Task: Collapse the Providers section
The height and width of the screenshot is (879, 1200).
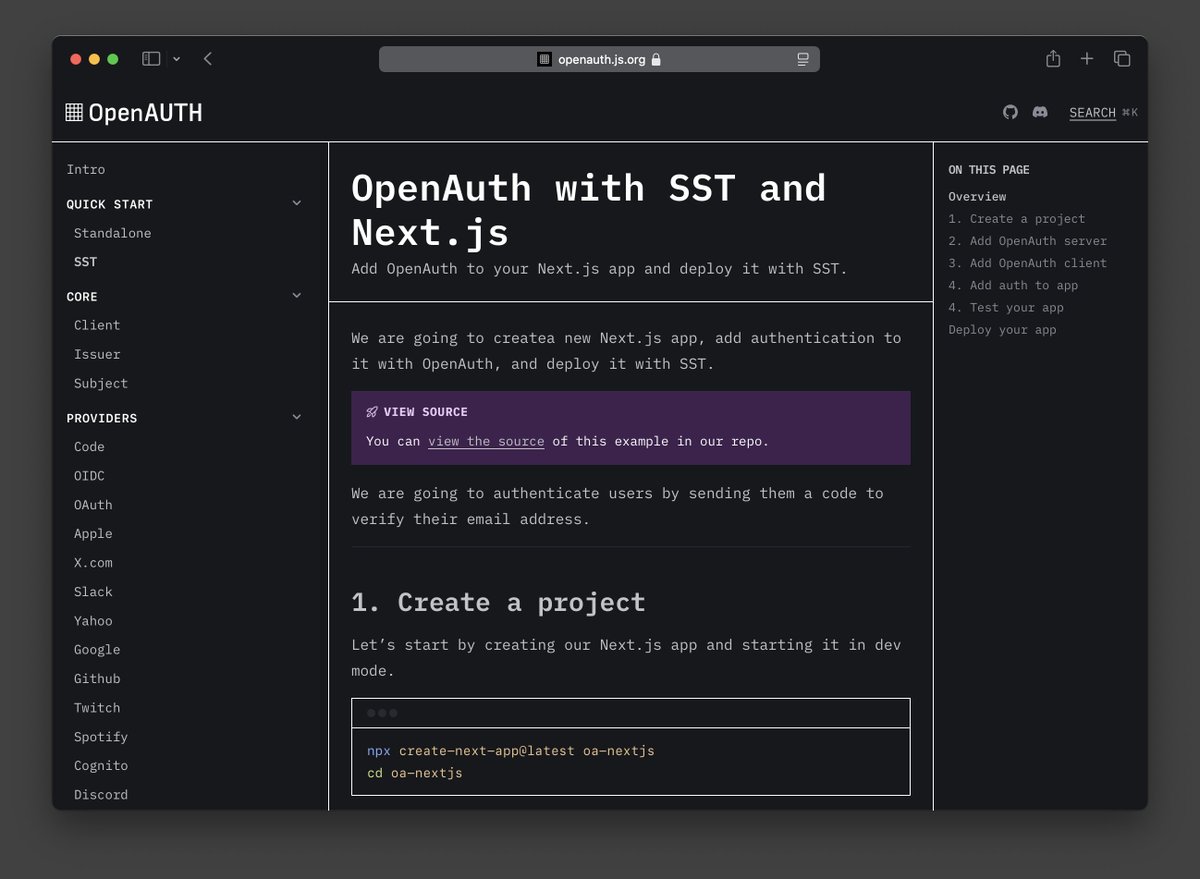Action: 296,417
